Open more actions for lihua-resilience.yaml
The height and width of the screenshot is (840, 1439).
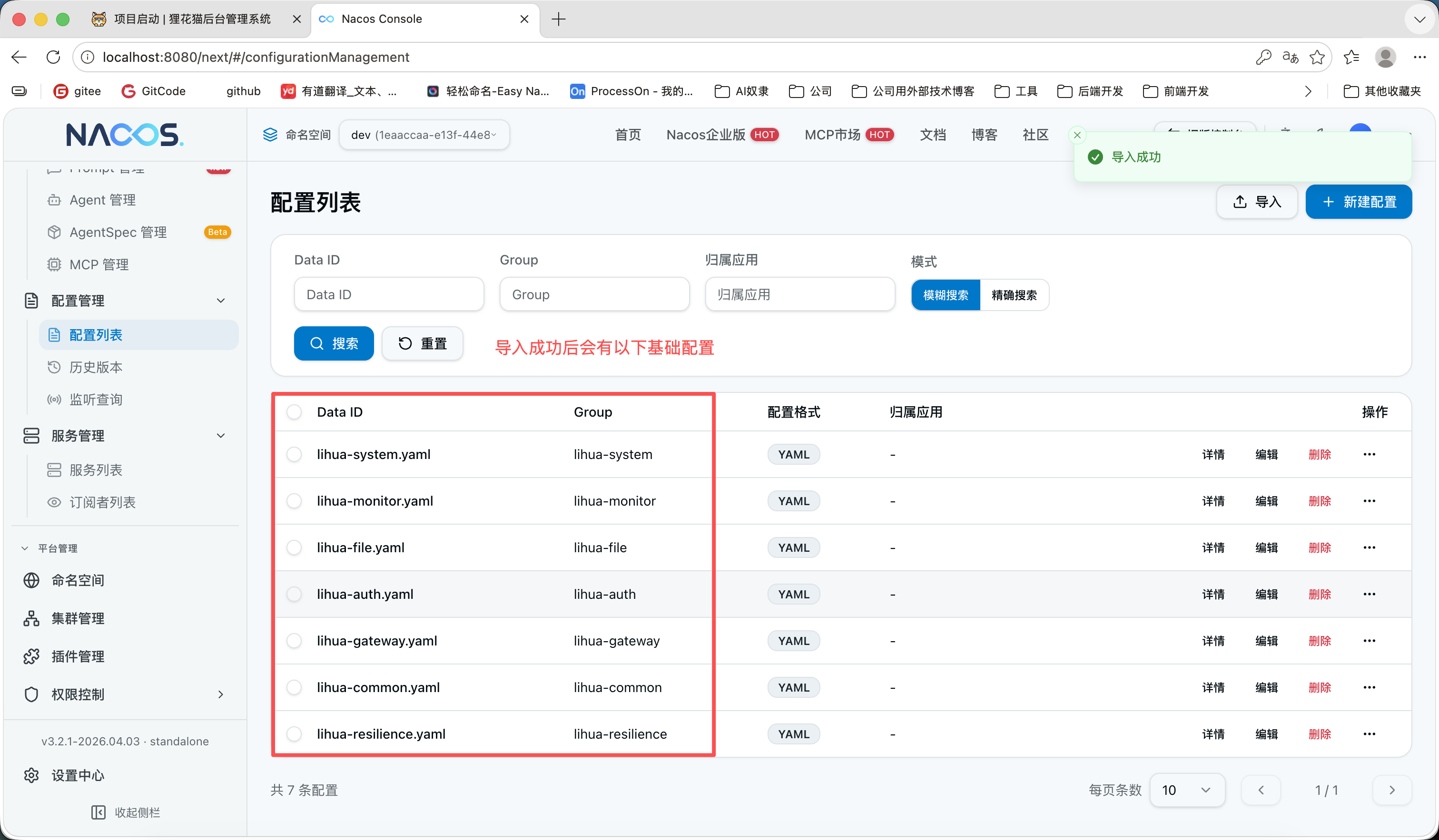1370,734
